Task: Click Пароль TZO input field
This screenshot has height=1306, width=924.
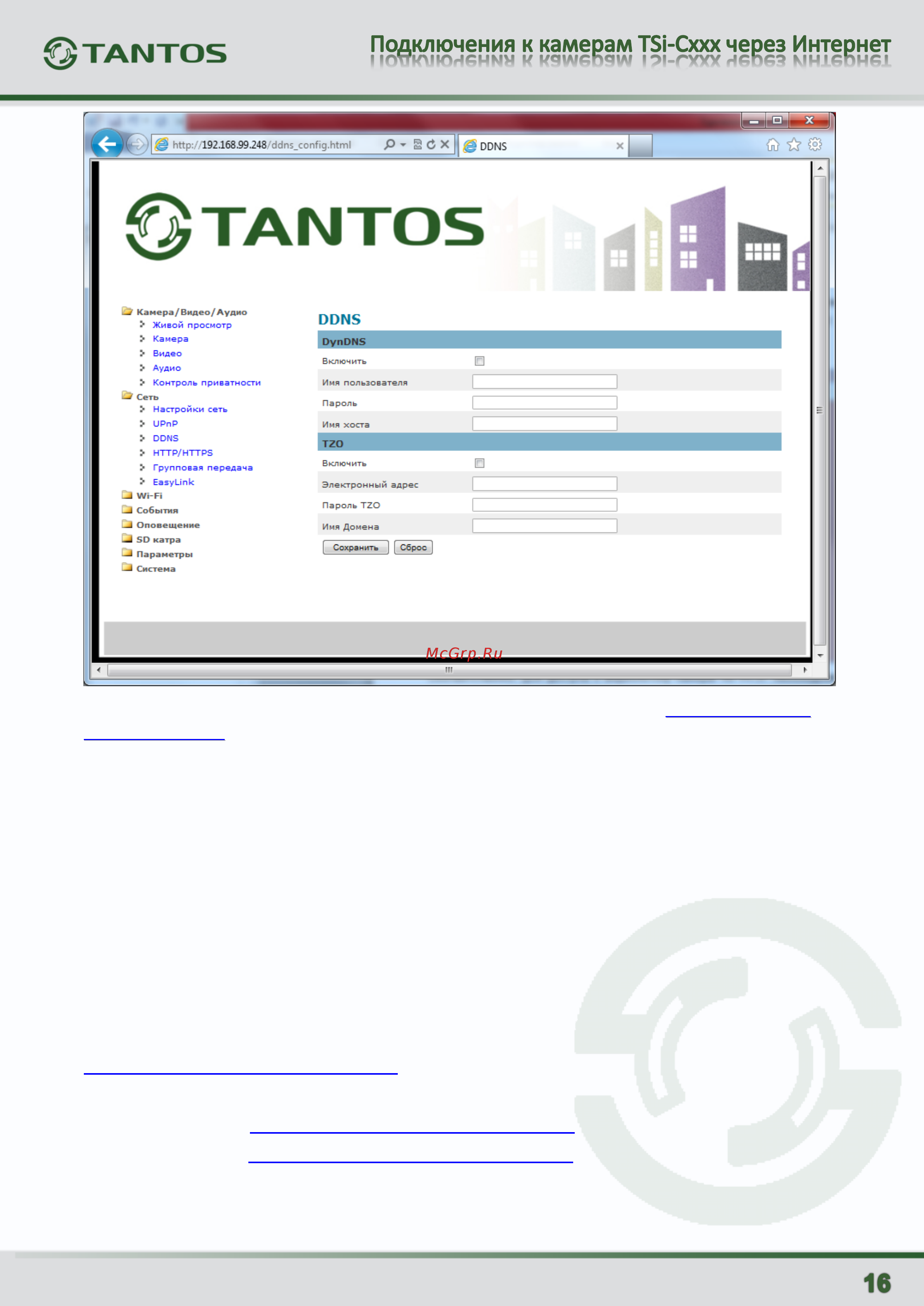Action: click(544, 505)
